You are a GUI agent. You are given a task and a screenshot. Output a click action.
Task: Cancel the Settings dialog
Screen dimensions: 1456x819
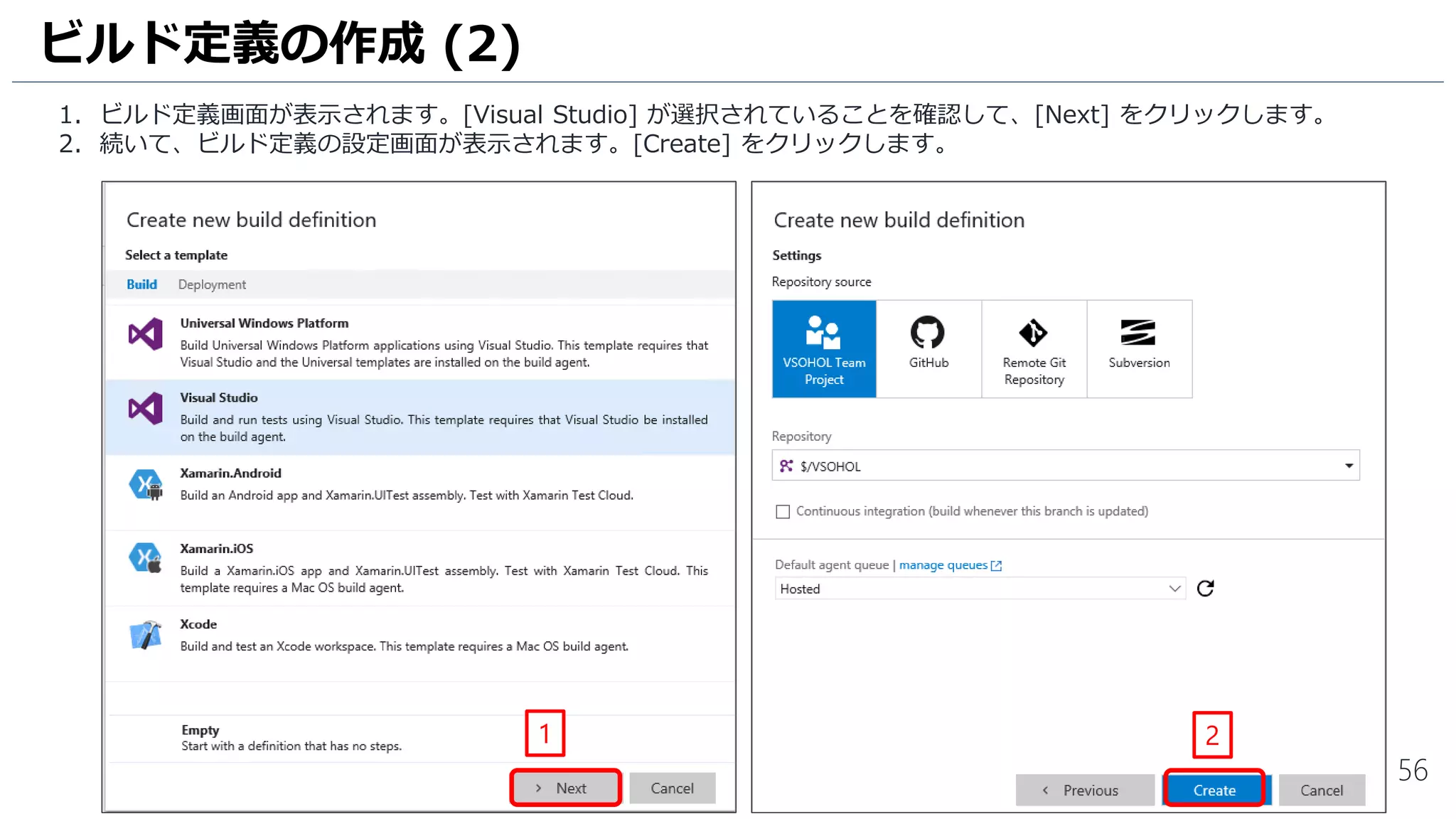coord(1322,790)
